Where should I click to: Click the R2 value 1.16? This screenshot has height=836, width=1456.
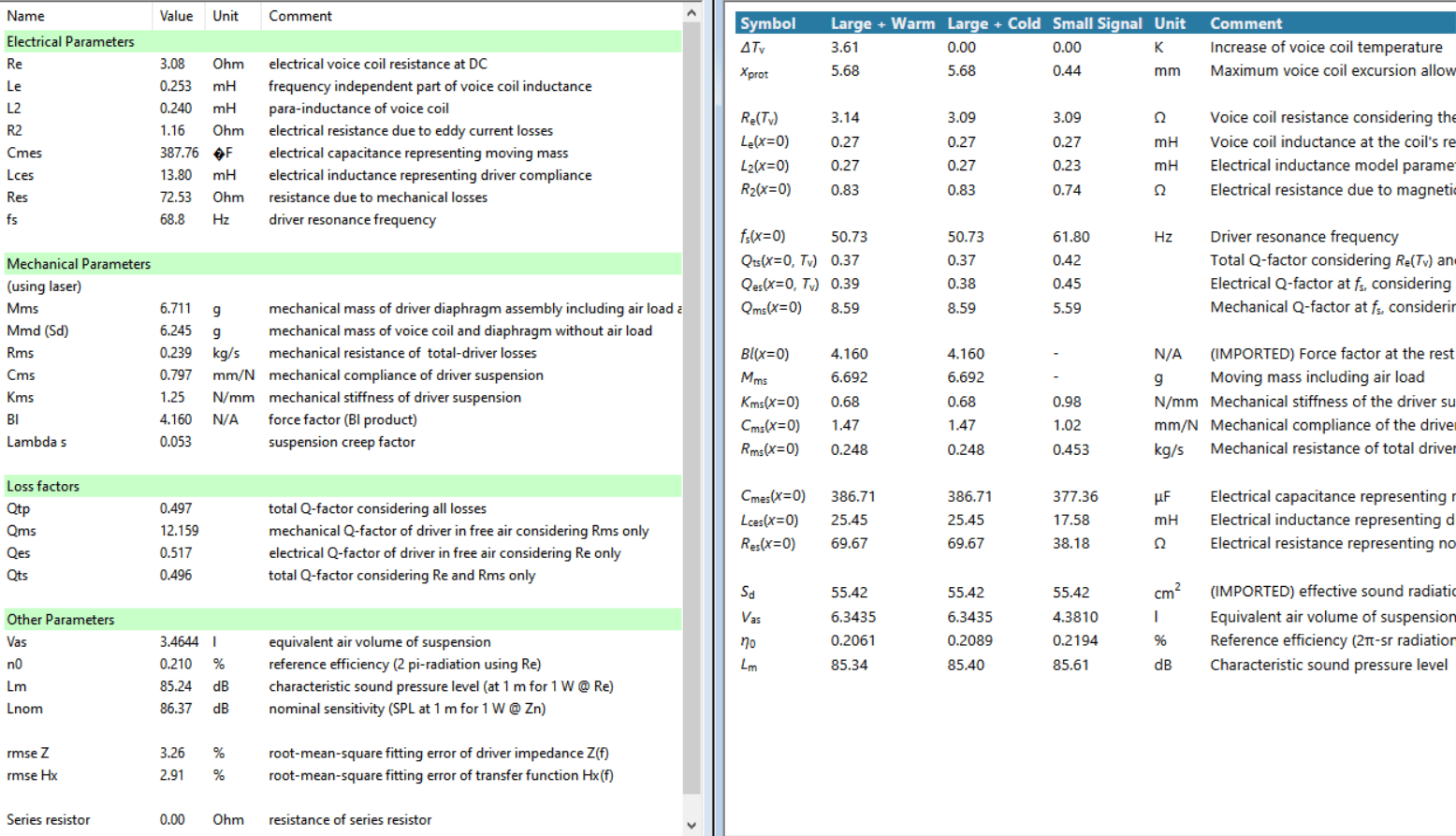coord(172,131)
